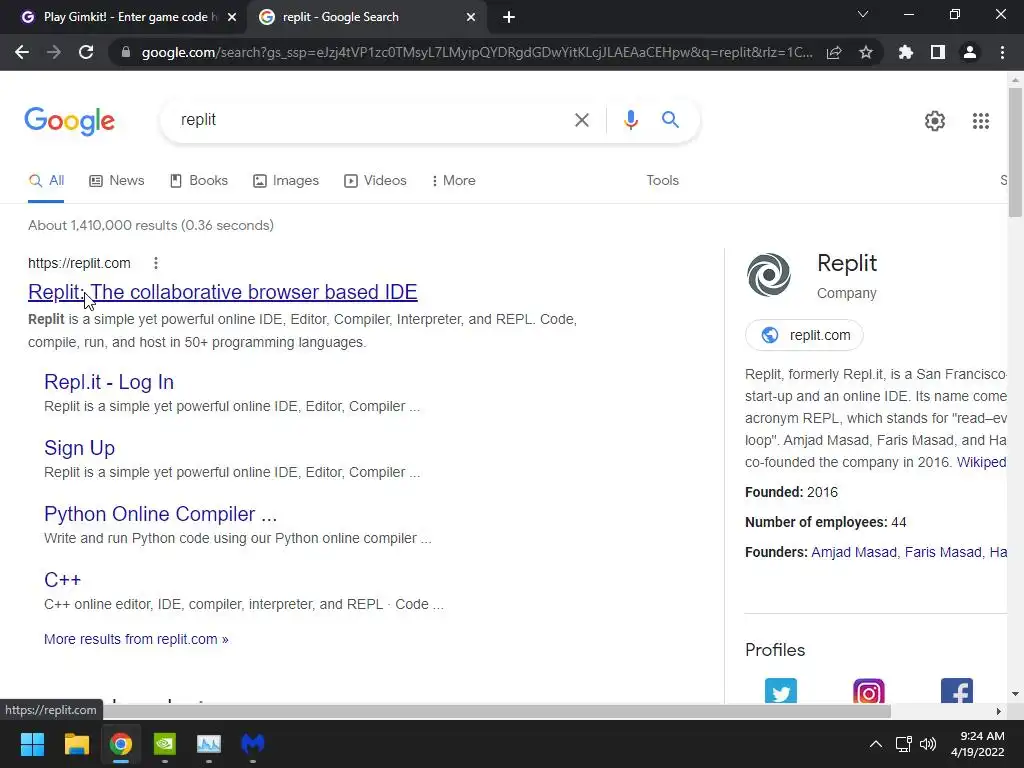Close the Play Gimkit tab

click(x=232, y=18)
